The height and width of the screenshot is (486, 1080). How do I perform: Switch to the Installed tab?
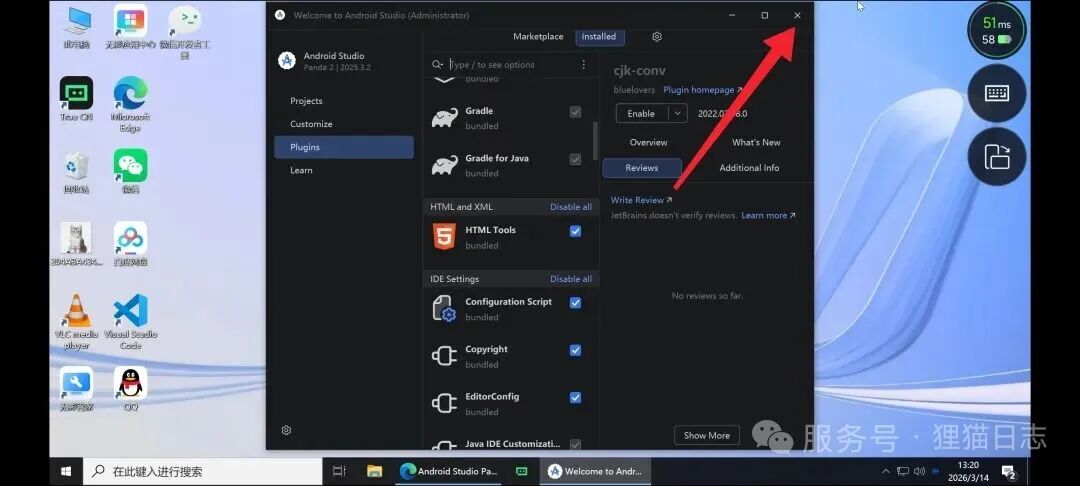tap(599, 36)
